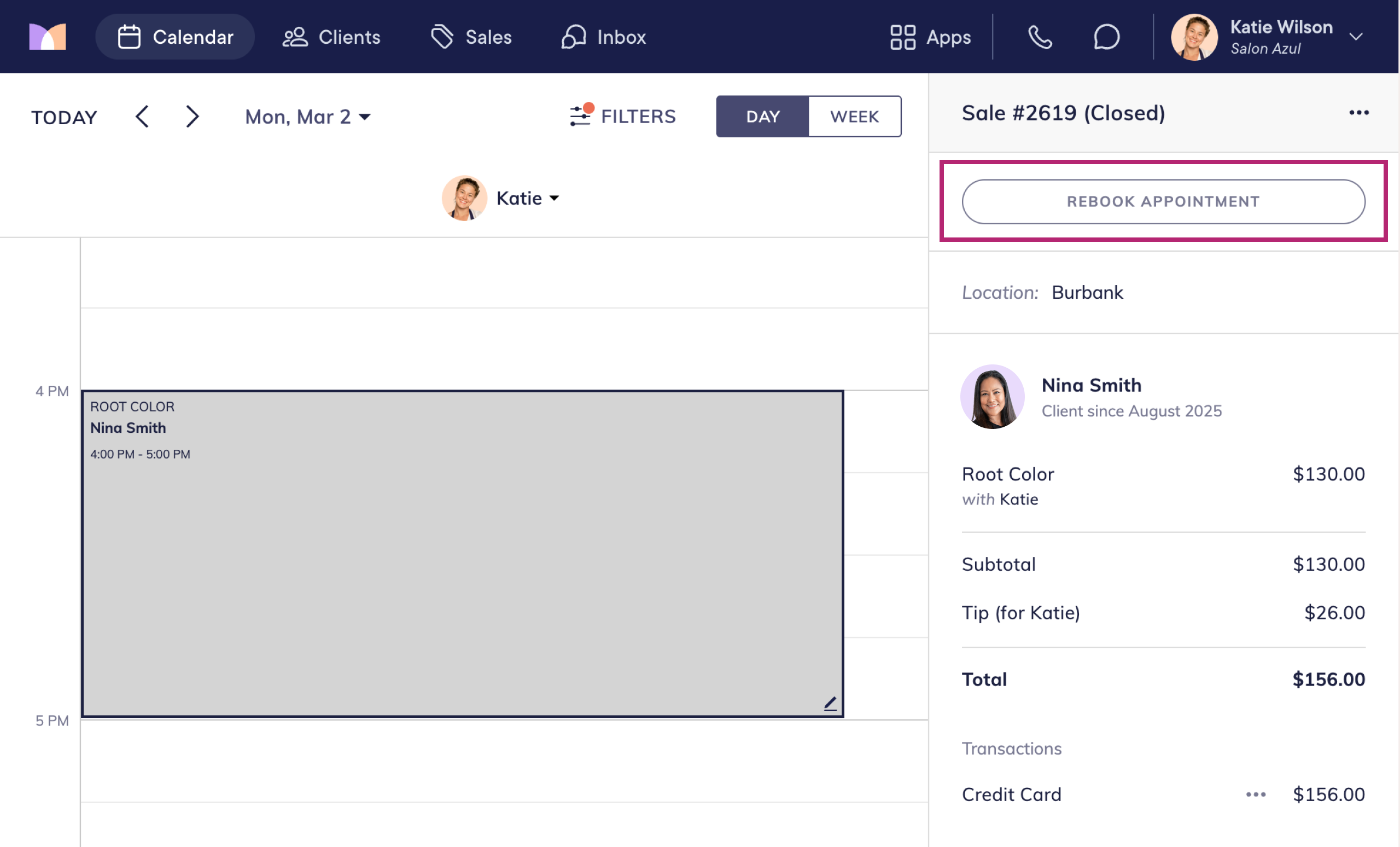Go to previous day arrow
This screenshot has width=1400, height=847.
[x=142, y=117]
